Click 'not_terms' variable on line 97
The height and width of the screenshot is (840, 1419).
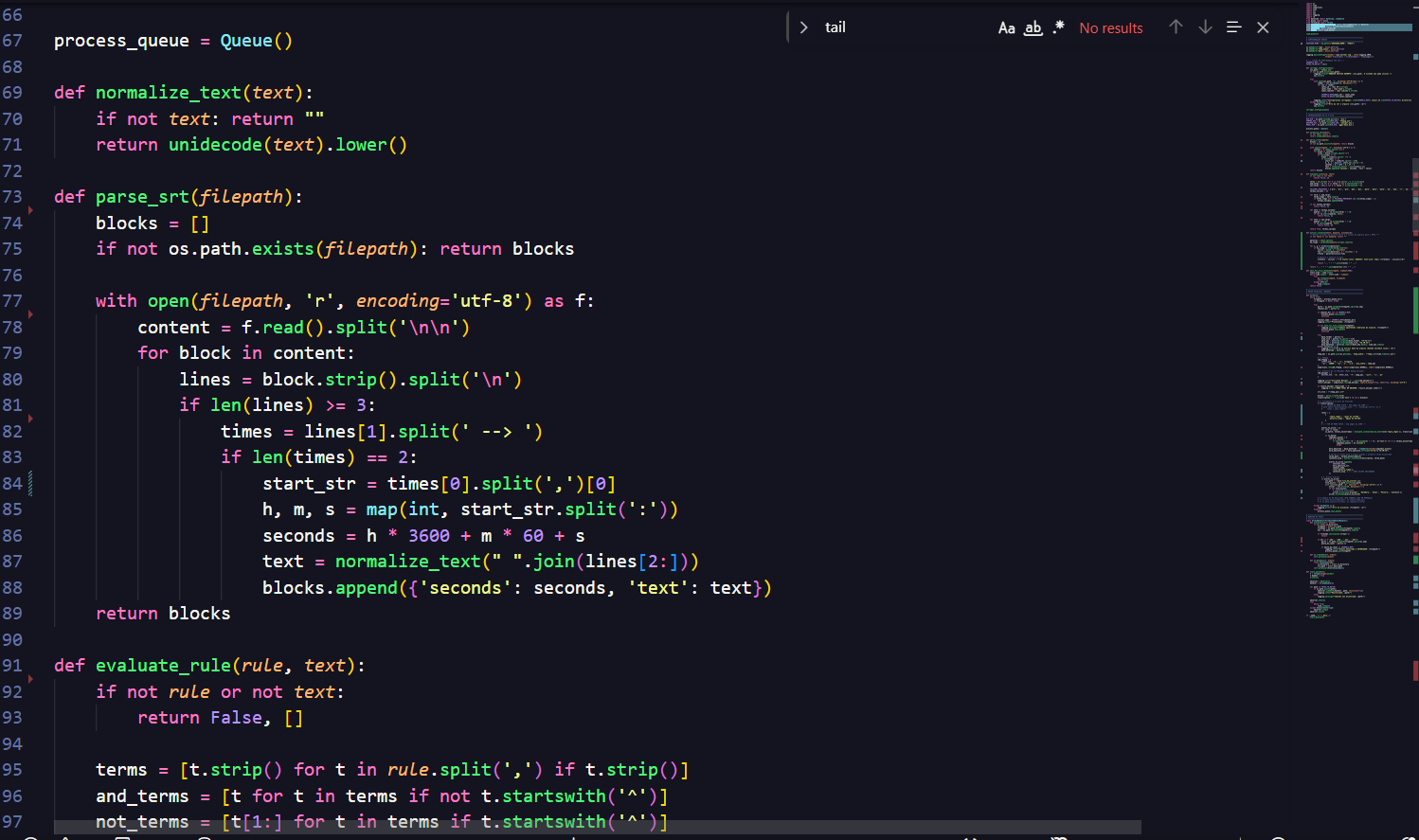tap(142, 822)
